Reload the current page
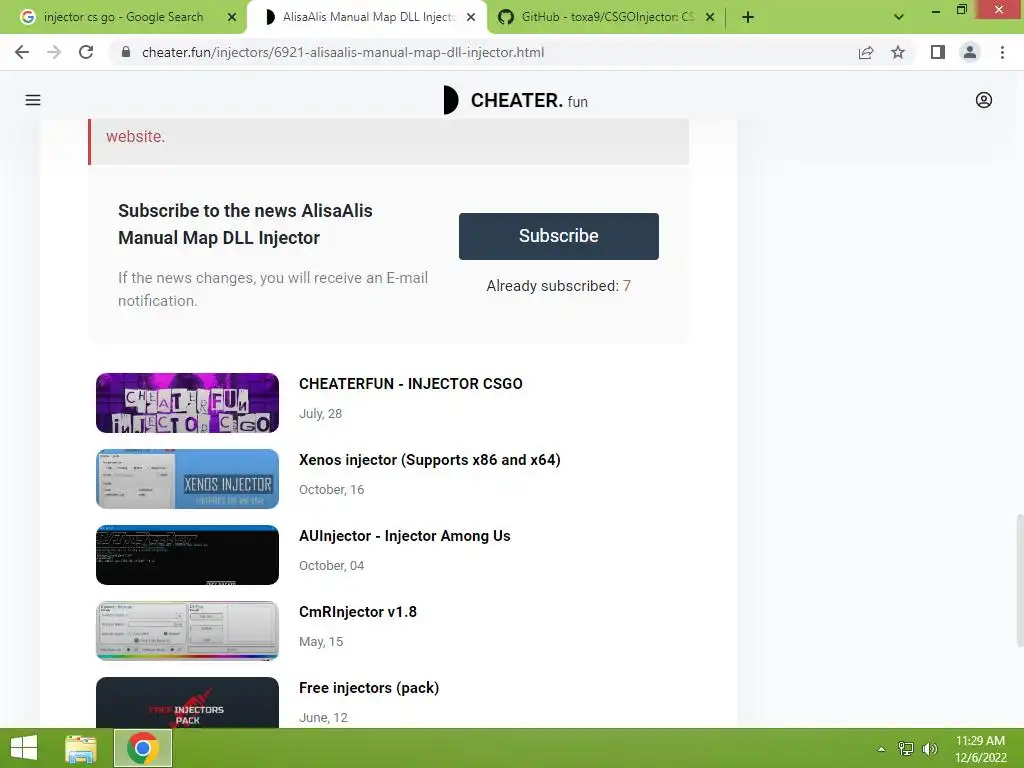Viewport: 1024px width, 768px height. click(86, 52)
